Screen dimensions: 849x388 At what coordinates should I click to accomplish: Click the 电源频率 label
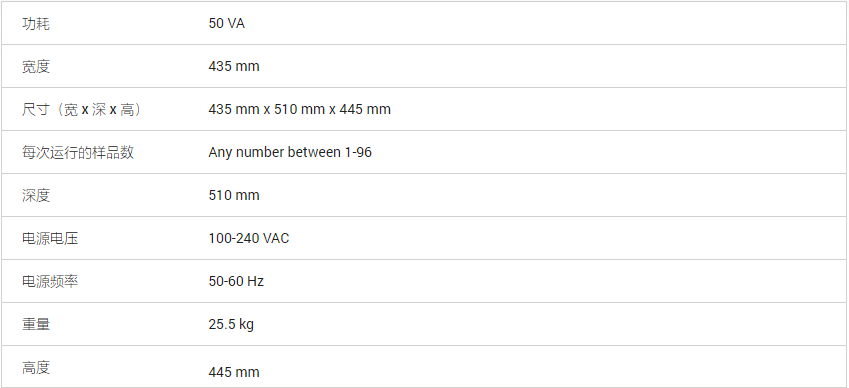(x=50, y=281)
